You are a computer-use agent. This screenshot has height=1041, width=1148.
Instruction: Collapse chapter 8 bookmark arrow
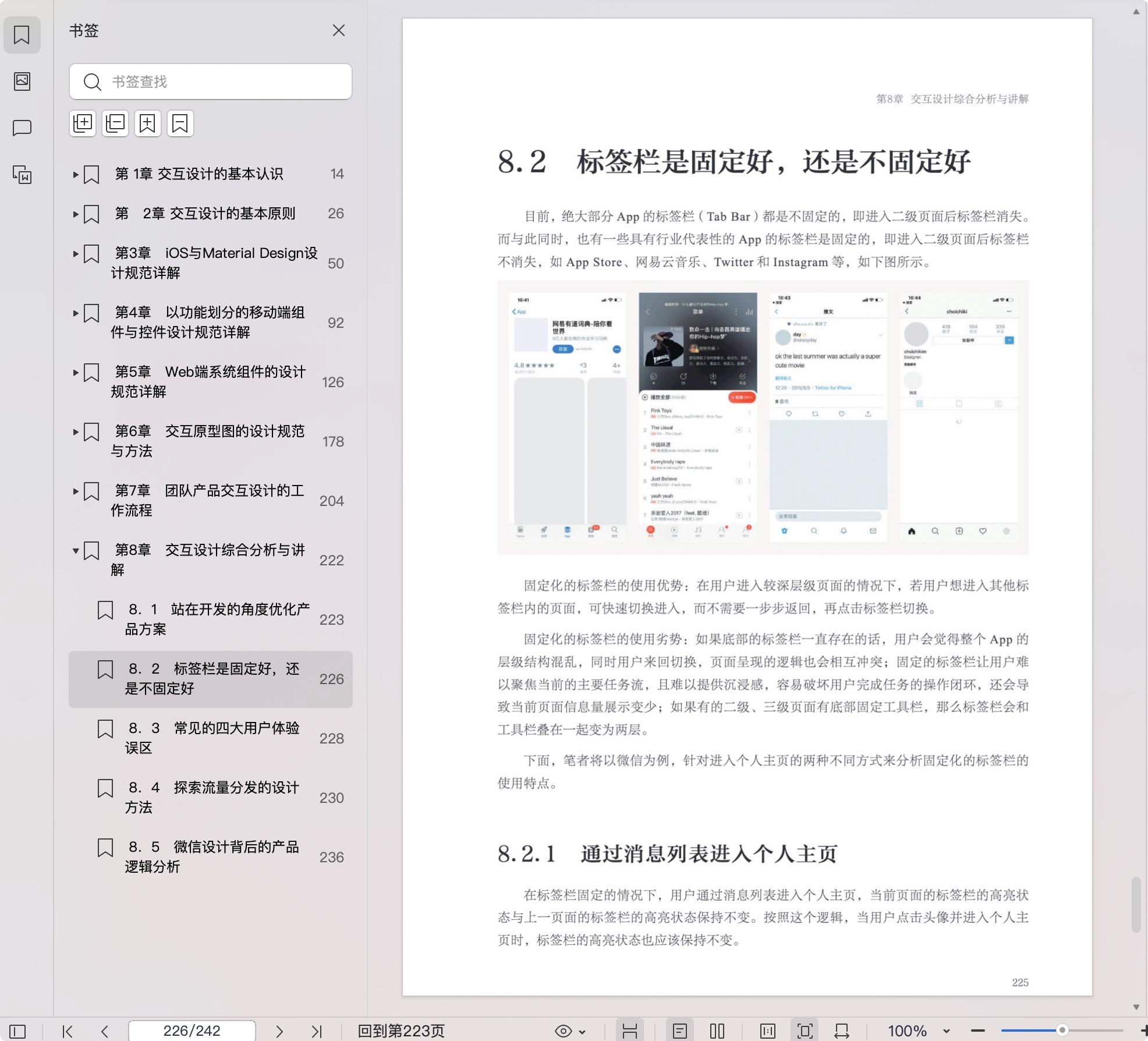76,550
